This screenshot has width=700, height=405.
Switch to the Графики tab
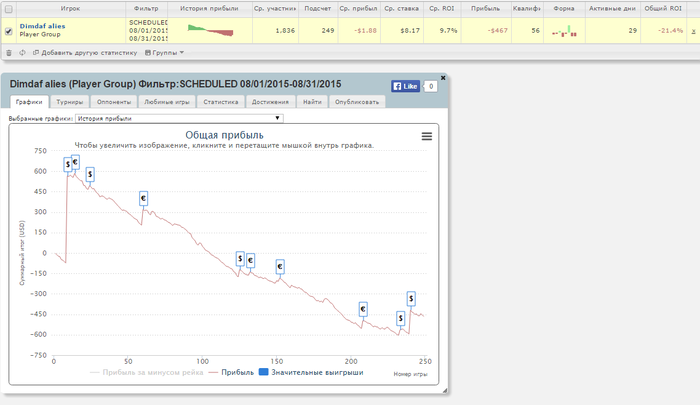click(x=29, y=102)
